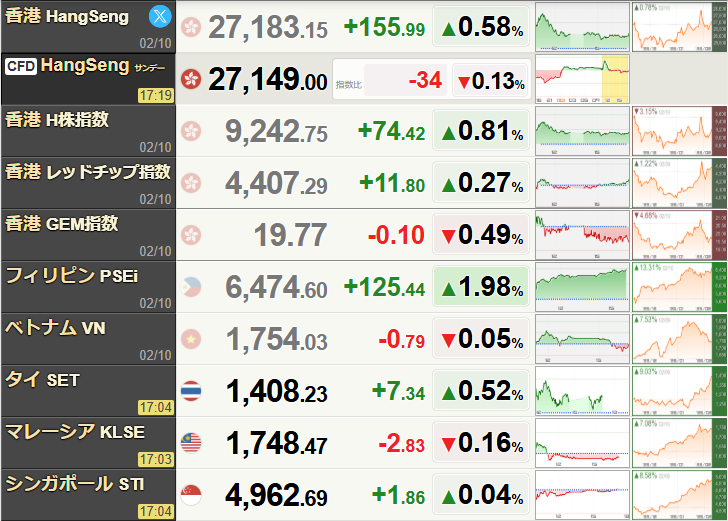Click the X (Twitter) share icon
Image resolution: width=728 pixels, height=521 pixels.
click(160, 16)
